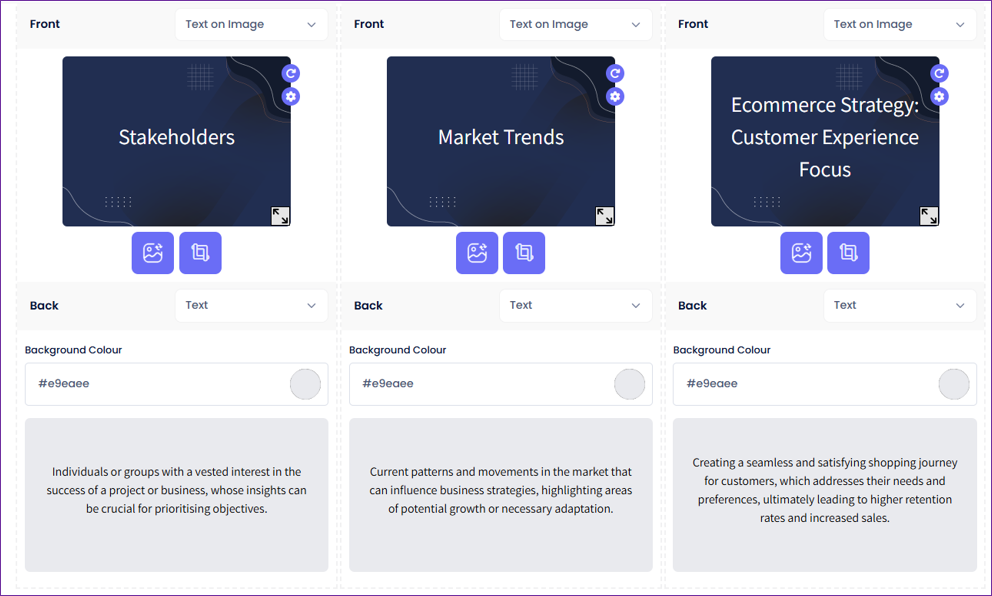
Task: Open Back type dropdown for Market Trends card
Action: click(575, 305)
